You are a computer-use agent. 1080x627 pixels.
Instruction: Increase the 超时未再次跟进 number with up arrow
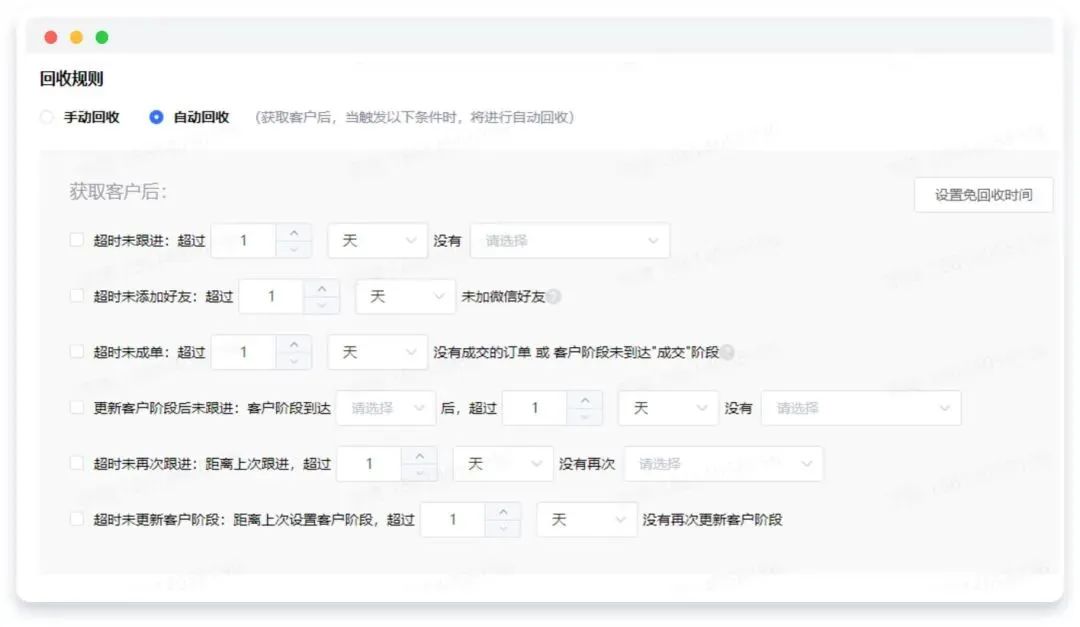(x=419, y=456)
